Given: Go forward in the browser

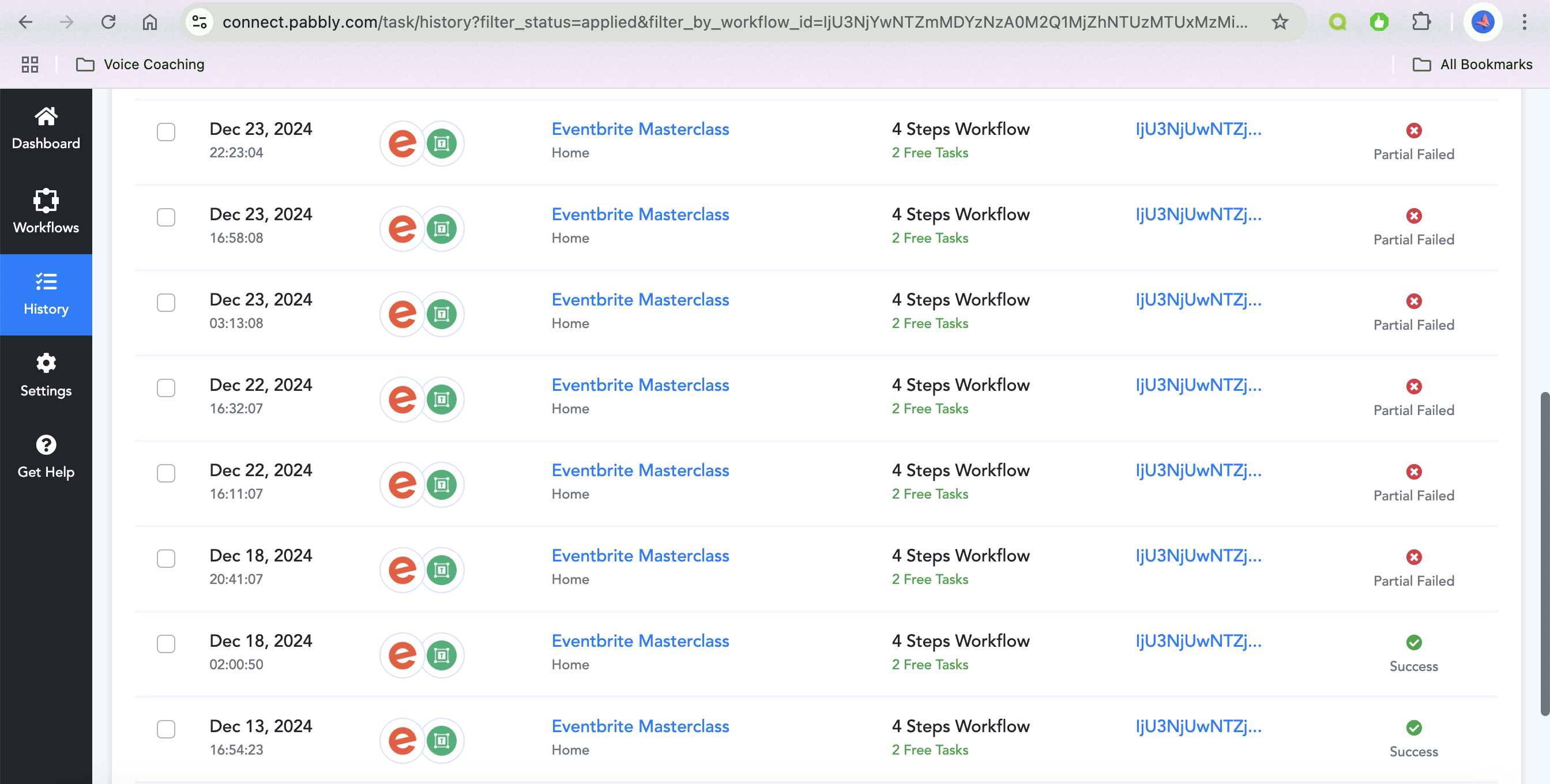Looking at the screenshot, I should [x=67, y=22].
